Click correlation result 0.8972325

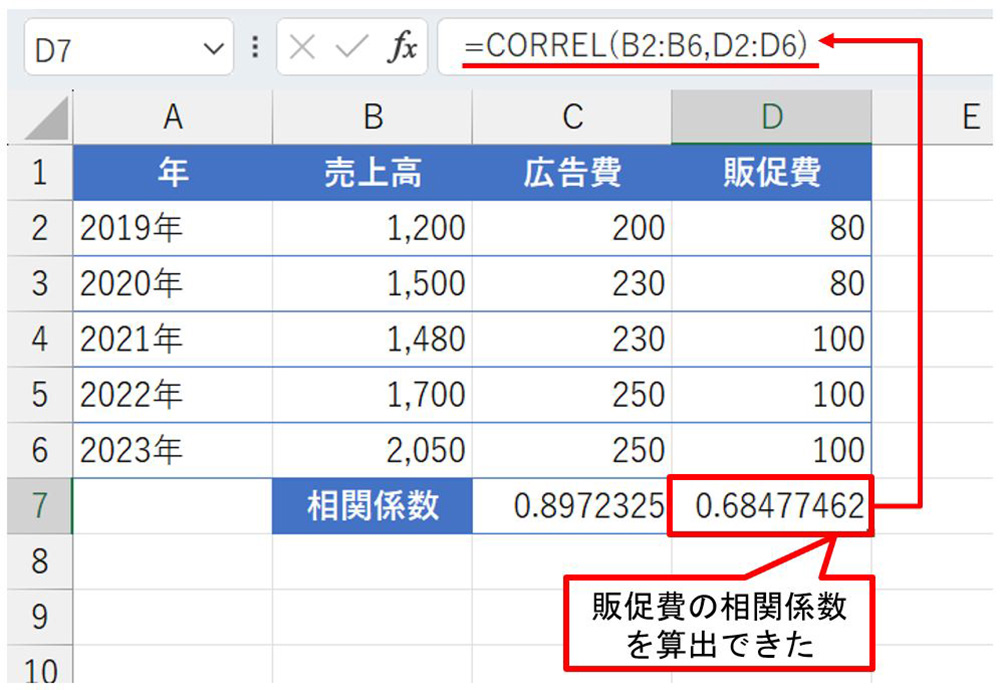[572, 506]
